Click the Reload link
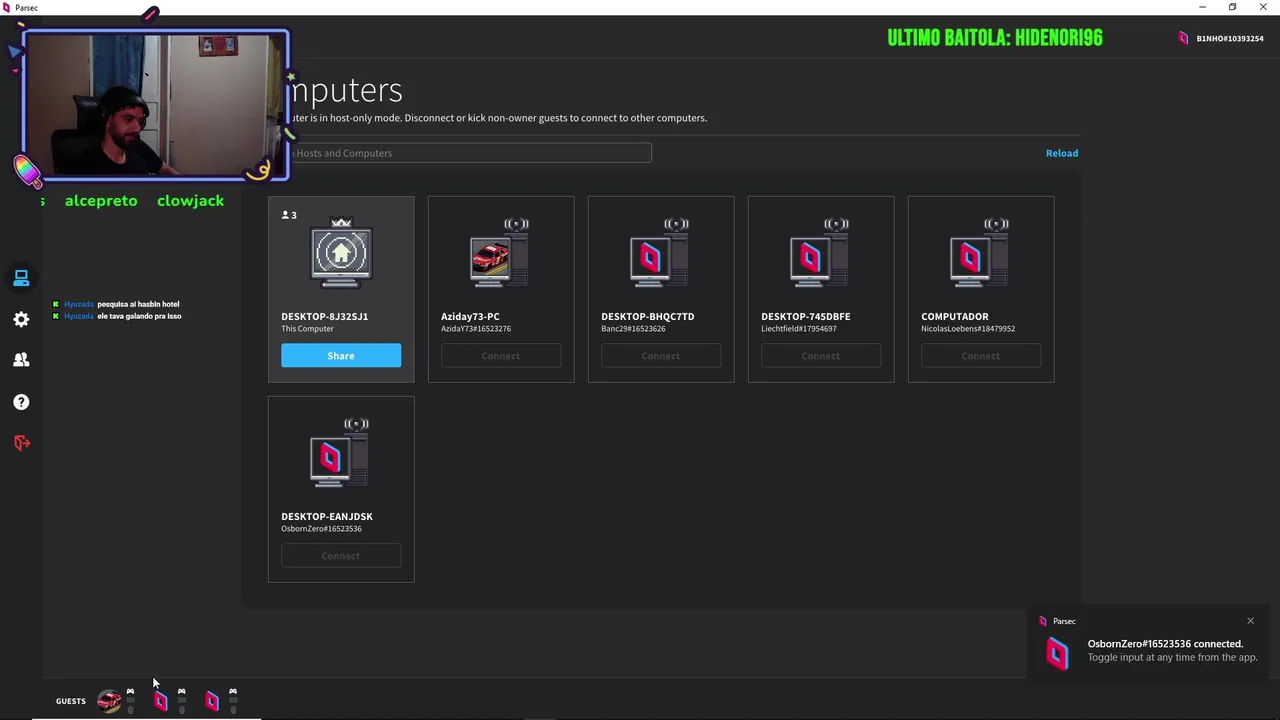Screen dimensions: 1280x720 (x=1062, y=153)
